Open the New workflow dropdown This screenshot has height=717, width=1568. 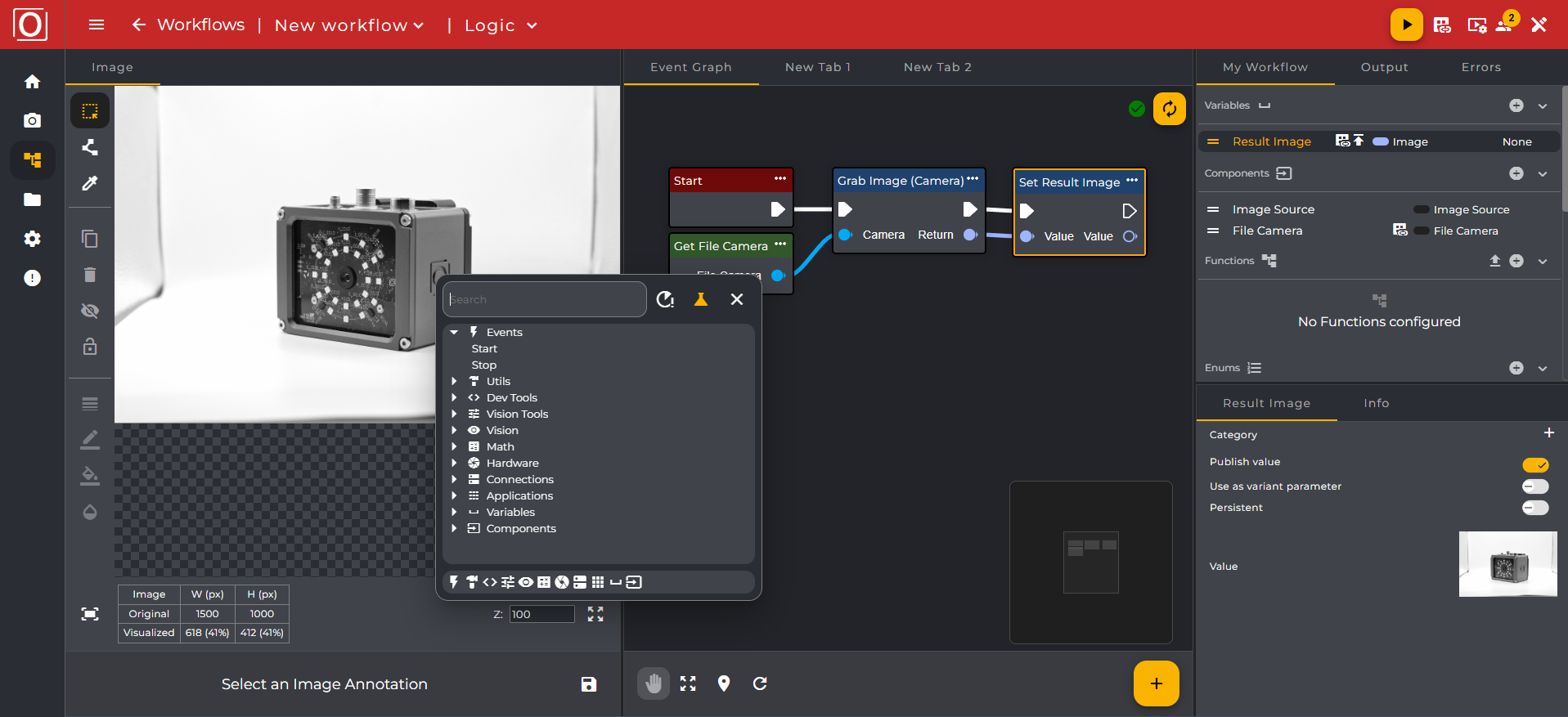tap(349, 25)
